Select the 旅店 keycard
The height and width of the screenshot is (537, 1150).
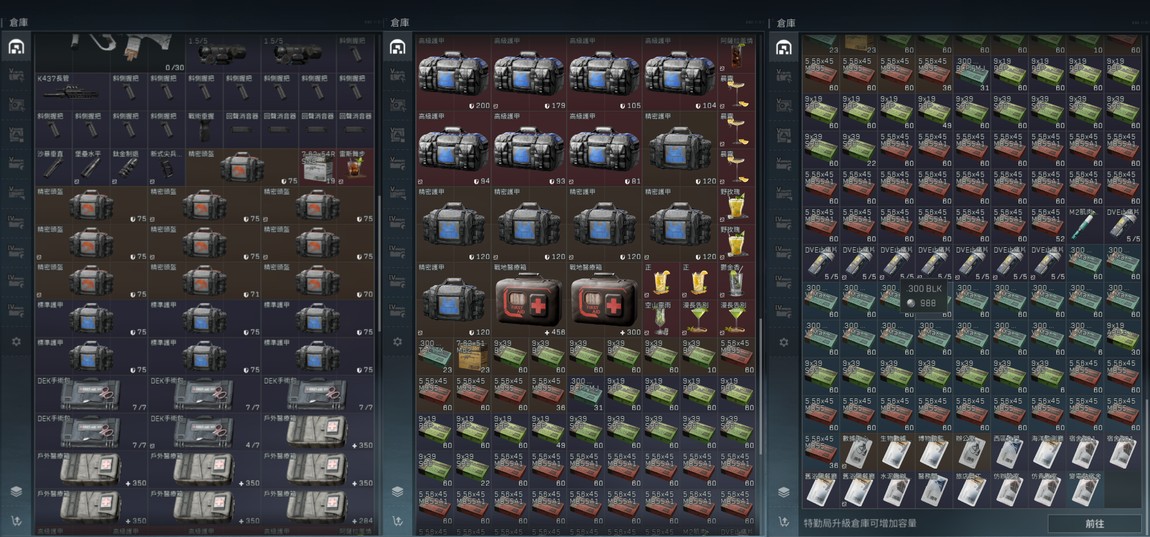[x=972, y=489]
